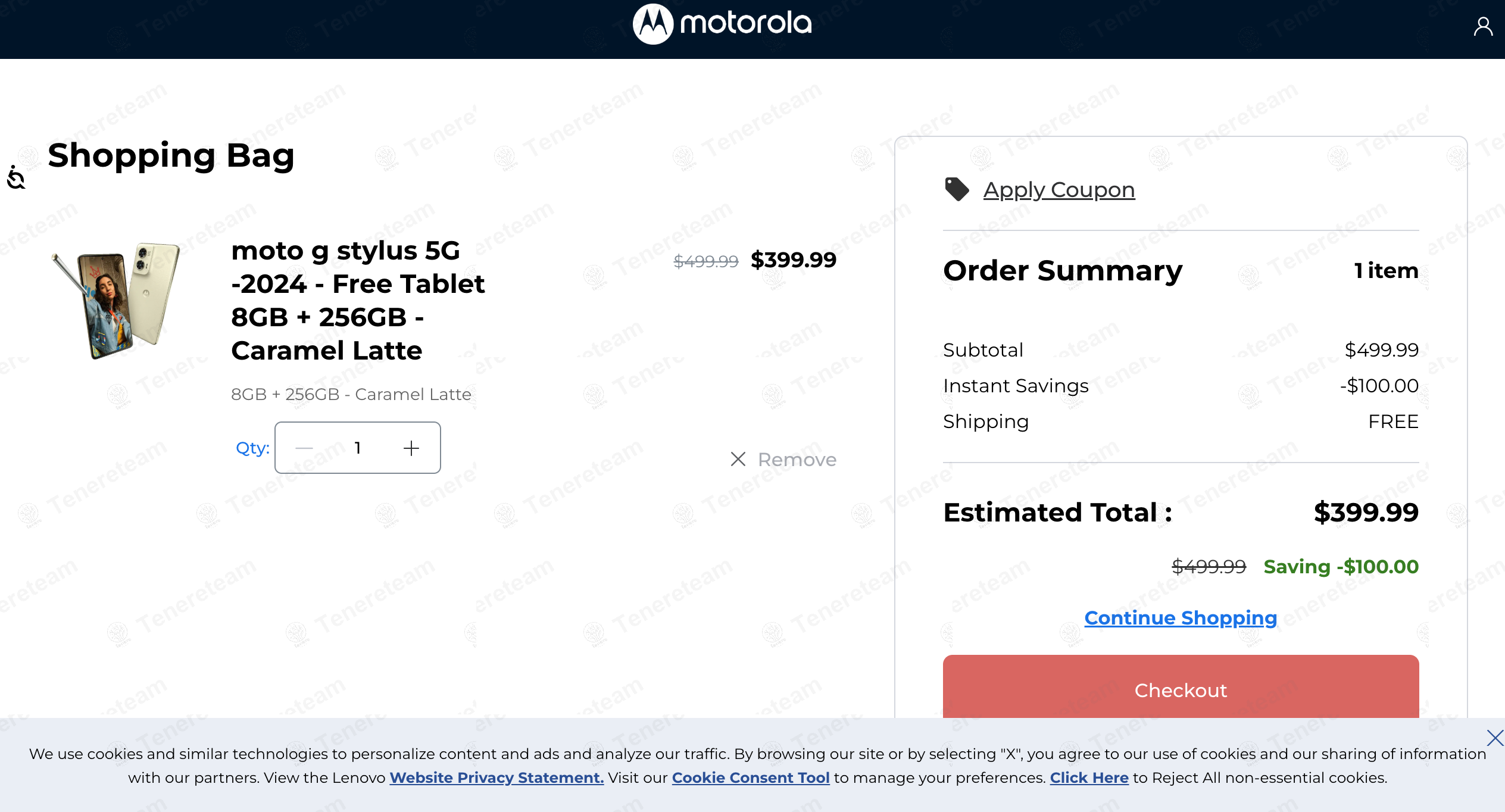Open the moto g stylus product thumbnail
This screenshot has width=1505, height=812.
[116, 299]
